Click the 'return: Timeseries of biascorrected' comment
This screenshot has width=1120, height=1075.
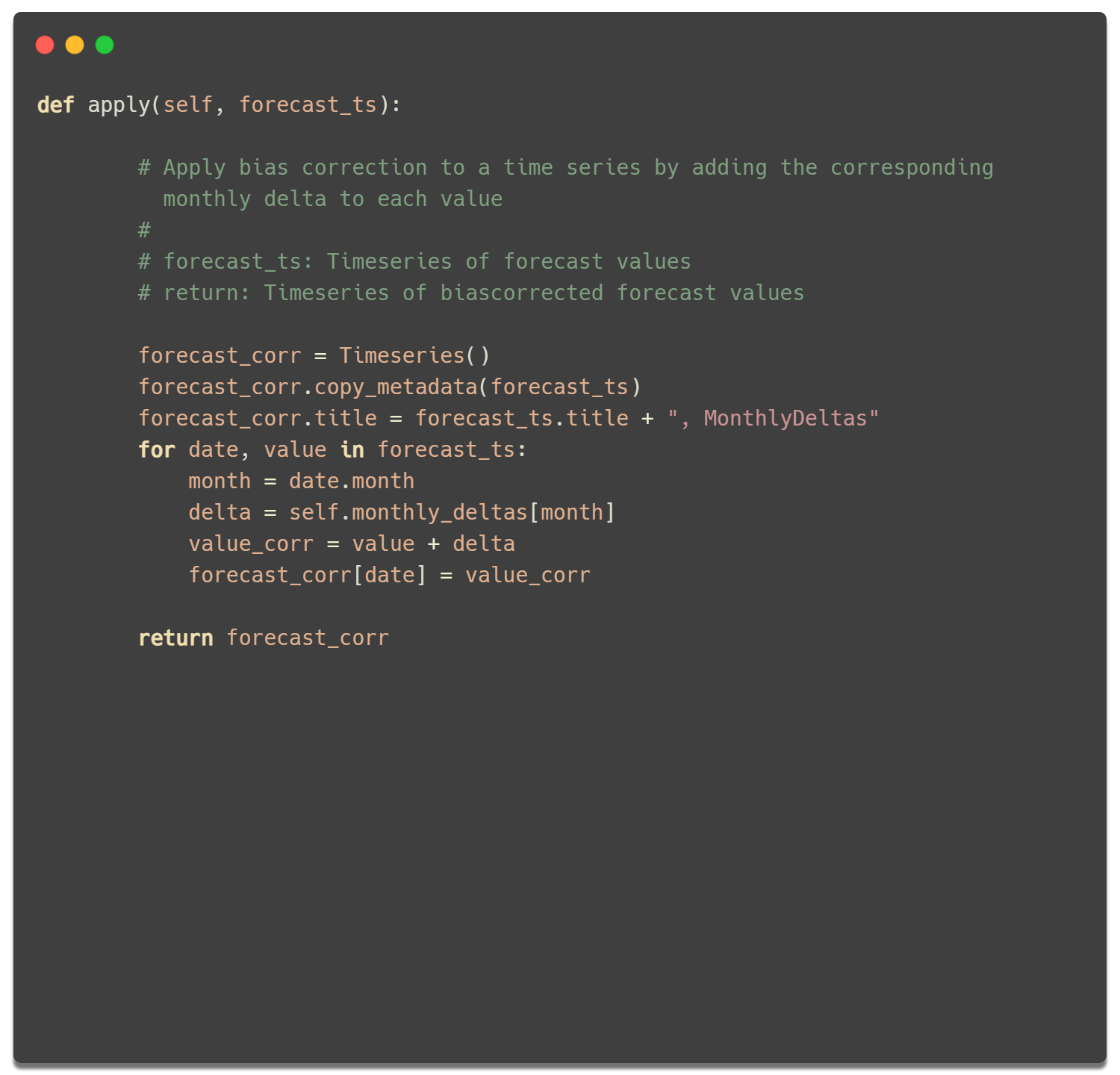coord(472,293)
